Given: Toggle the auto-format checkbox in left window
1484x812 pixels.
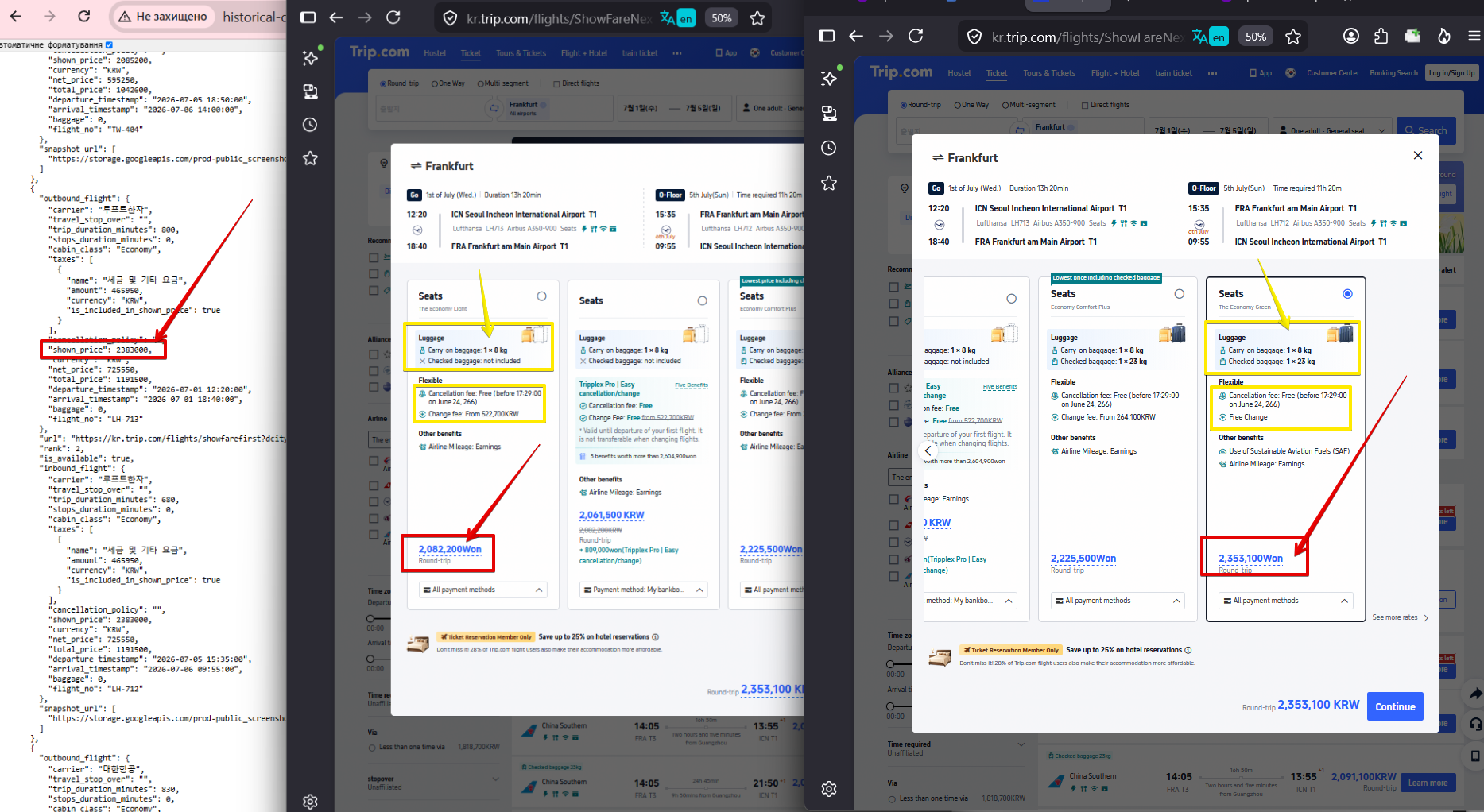Looking at the screenshot, I should (x=110, y=45).
